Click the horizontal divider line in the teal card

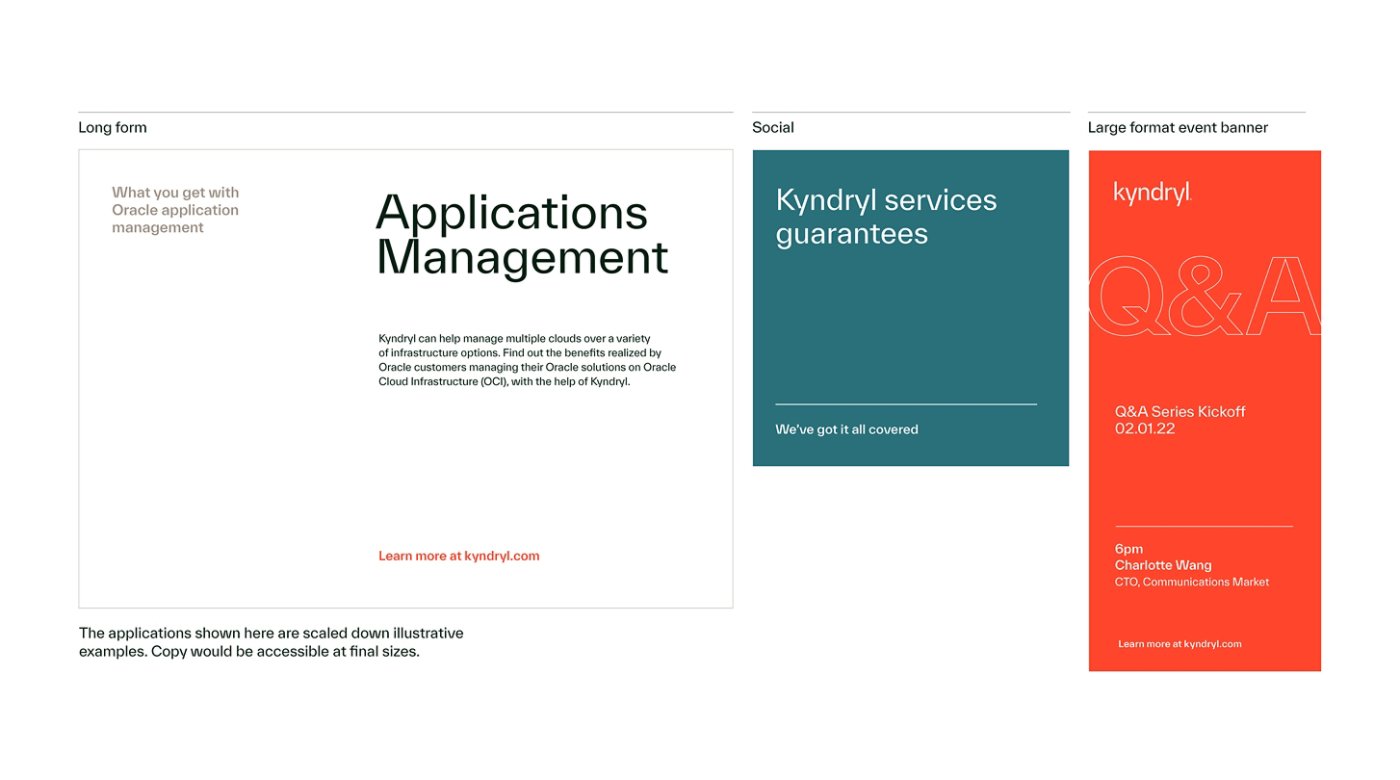[905, 404]
